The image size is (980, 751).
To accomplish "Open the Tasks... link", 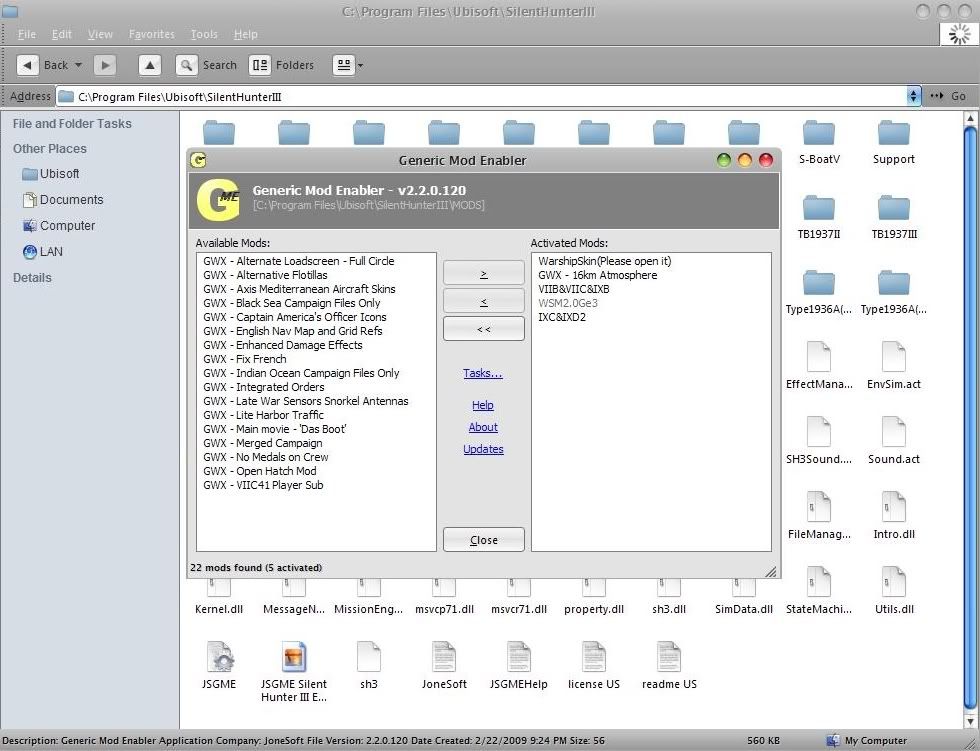I will (483, 373).
